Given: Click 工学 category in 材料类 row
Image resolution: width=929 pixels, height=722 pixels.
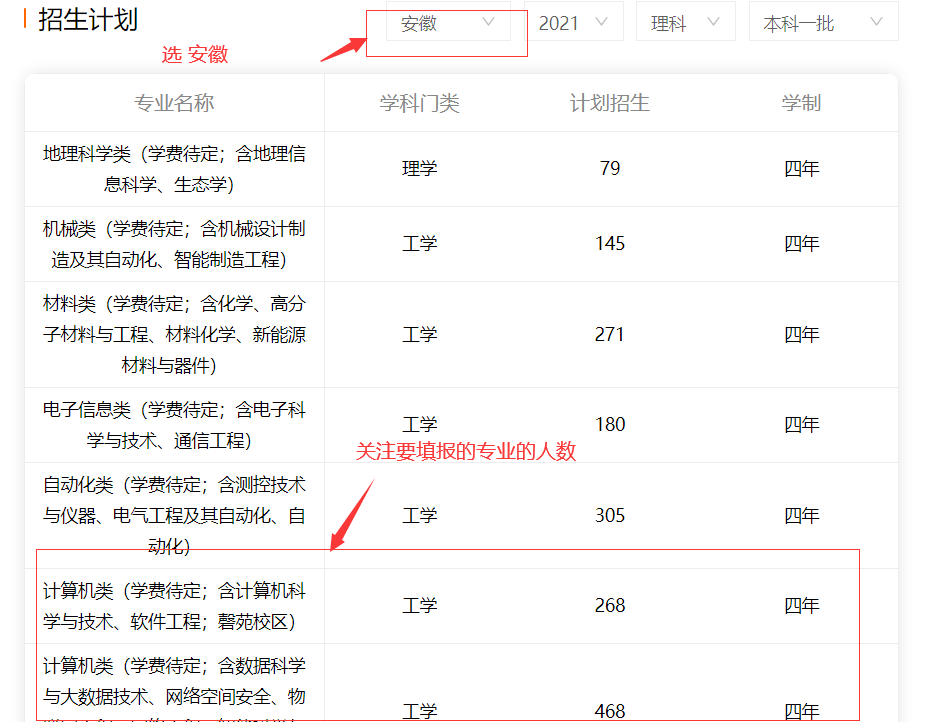Looking at the screenshot, I should pyautogui.click(x=419, y=335).
